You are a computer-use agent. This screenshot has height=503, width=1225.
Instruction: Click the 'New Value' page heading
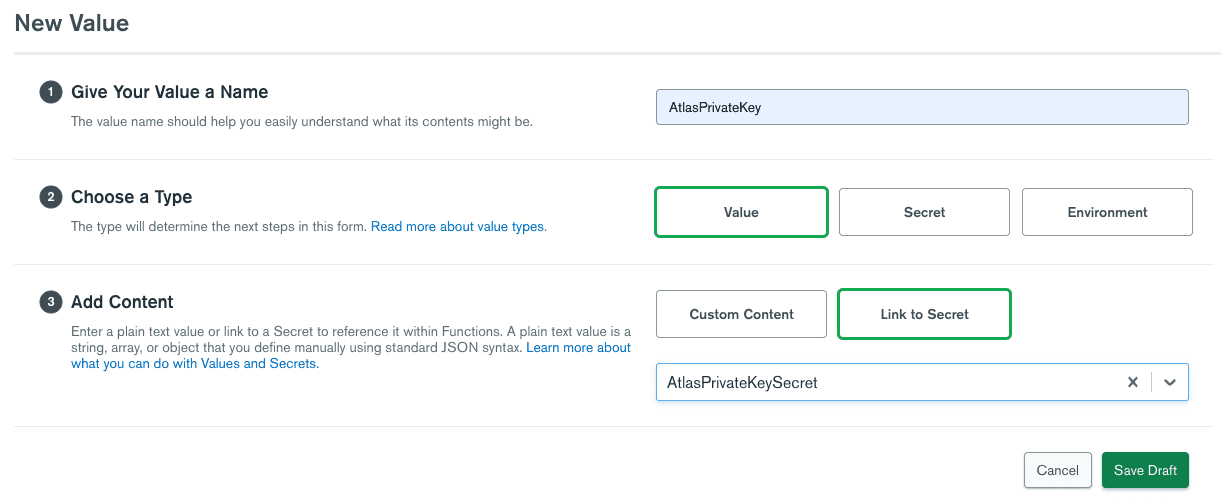72,22
